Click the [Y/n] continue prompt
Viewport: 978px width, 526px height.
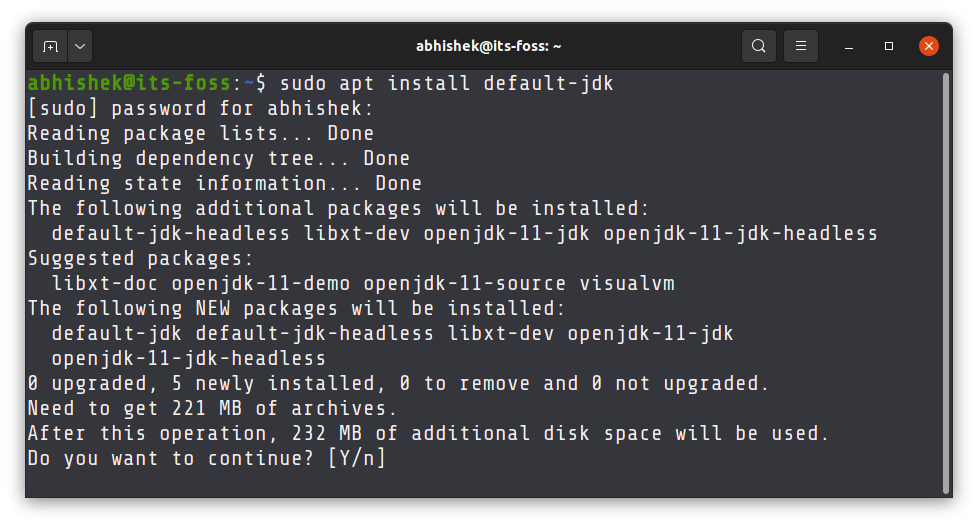coord(357,459)
